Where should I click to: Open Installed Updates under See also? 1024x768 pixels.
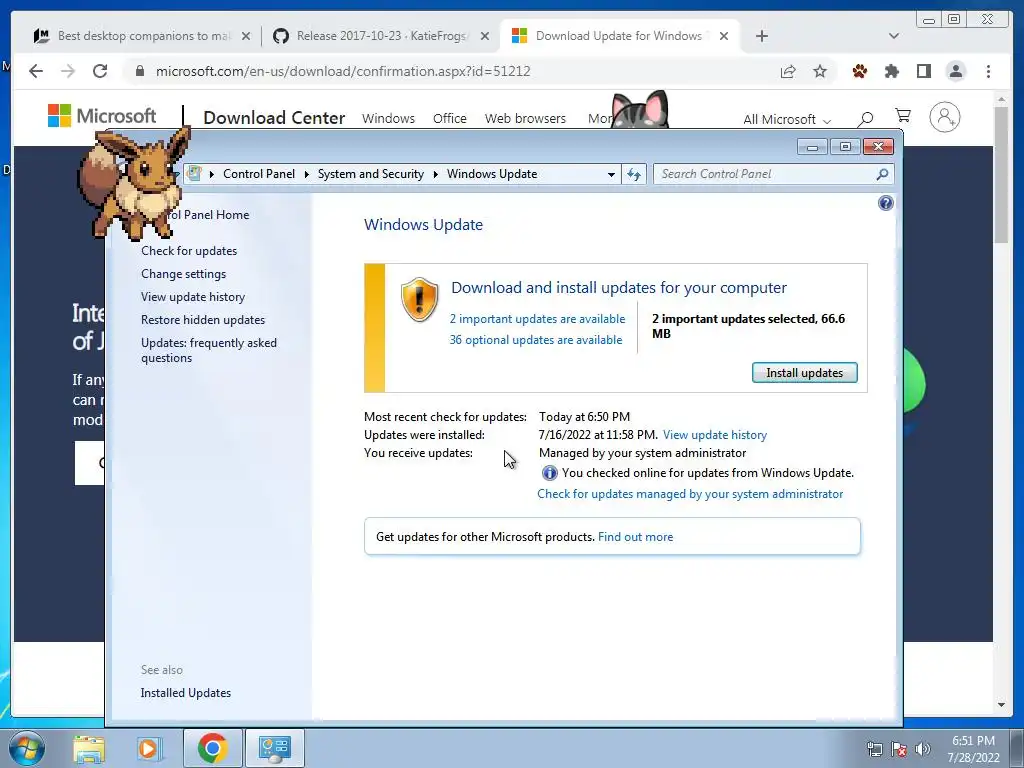pos(185,693)
